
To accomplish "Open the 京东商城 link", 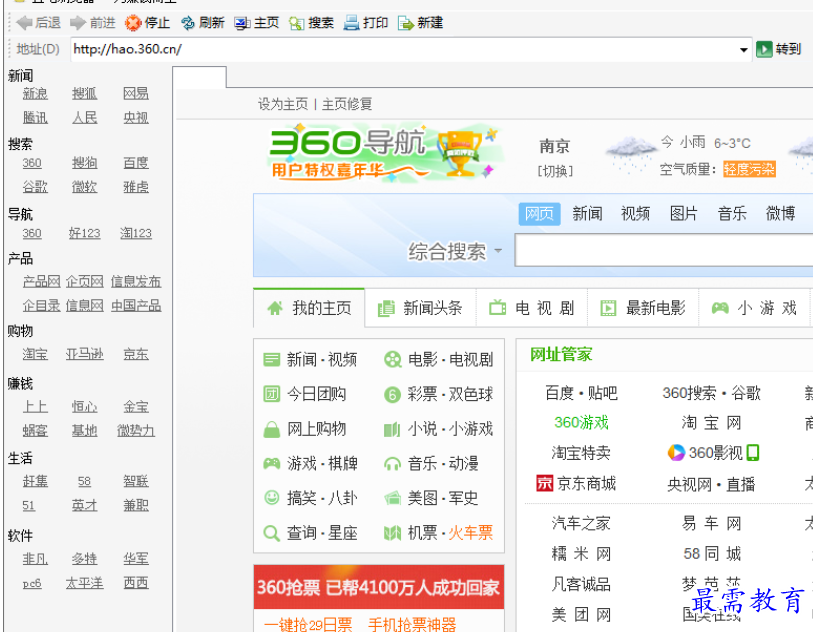I will [x=576, y=484].
